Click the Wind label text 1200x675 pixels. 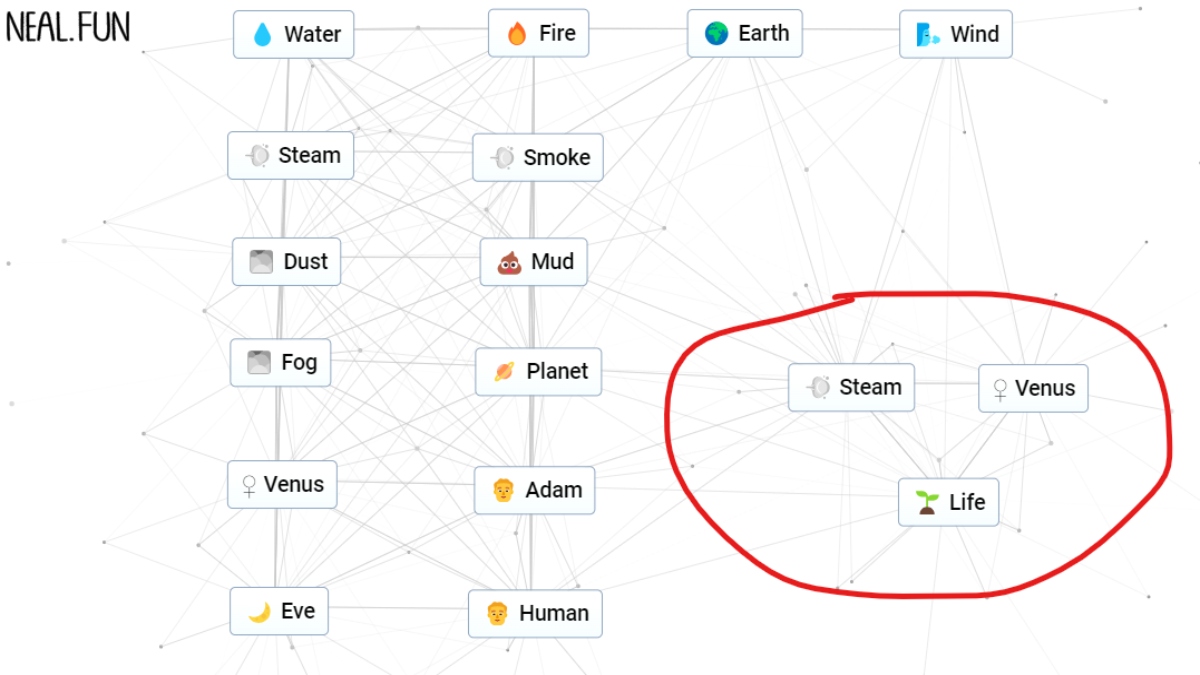pyautogui.click(x=974, y=35)
